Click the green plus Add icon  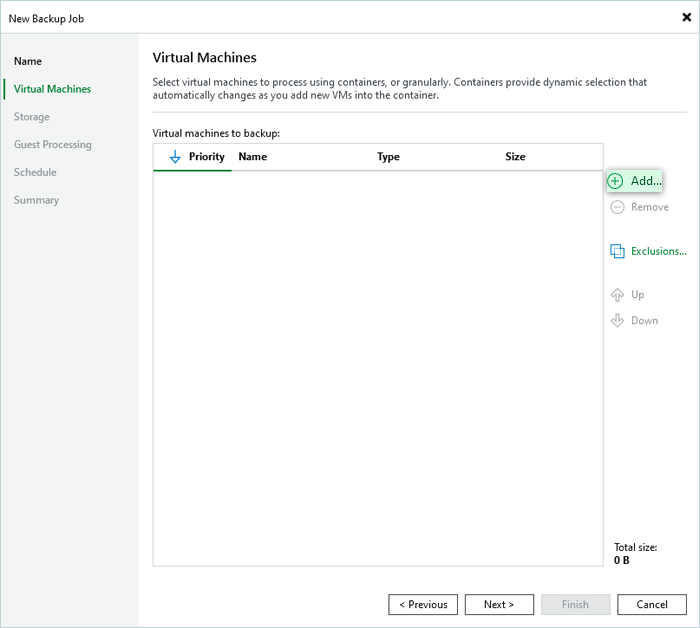tap(616, 181)
